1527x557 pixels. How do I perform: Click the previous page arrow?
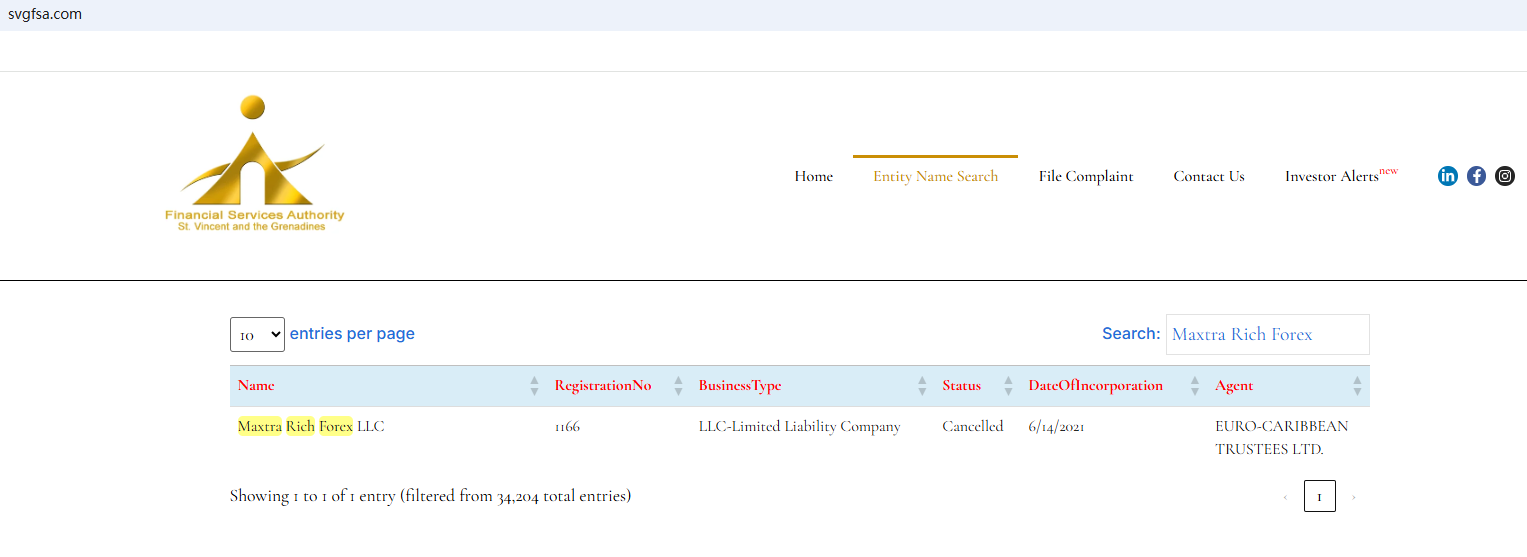click(x=1285, y=497)
